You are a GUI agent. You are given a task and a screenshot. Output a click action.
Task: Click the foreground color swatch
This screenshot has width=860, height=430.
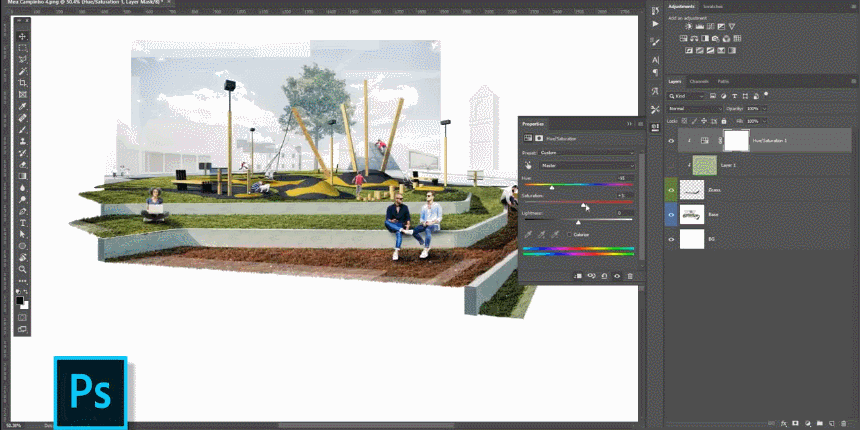tap(20, 300)
